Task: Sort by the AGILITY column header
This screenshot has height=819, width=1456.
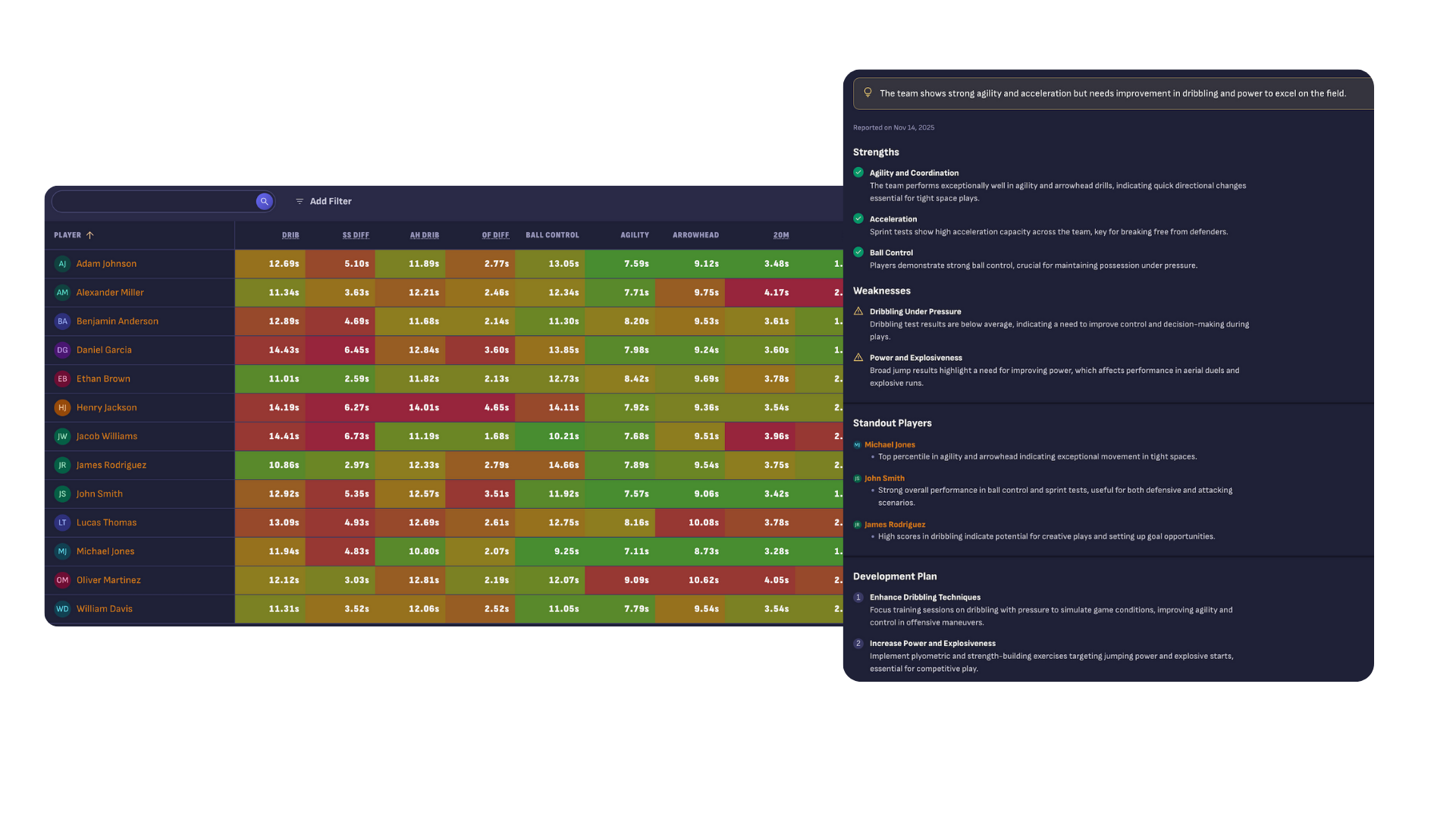Action: 635,235
